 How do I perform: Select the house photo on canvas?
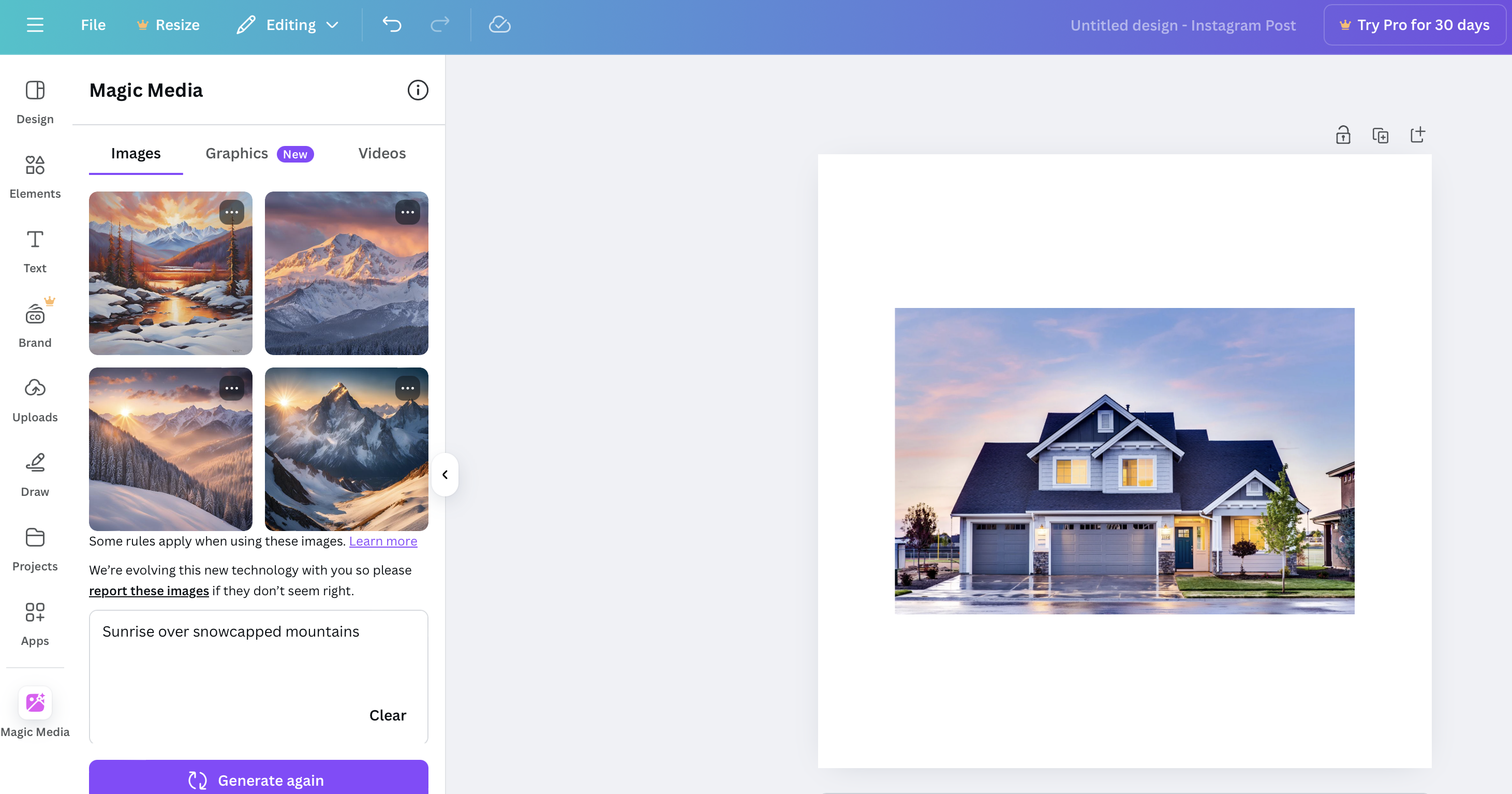tap(1124, 461)
